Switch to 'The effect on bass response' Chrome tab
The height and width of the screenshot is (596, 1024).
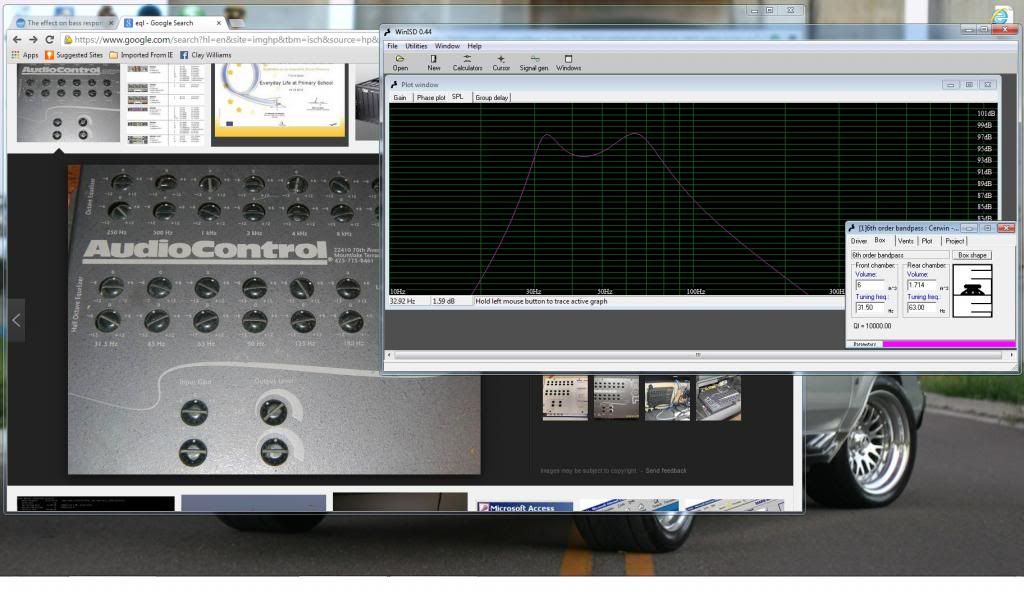click(x=61, y=23)
